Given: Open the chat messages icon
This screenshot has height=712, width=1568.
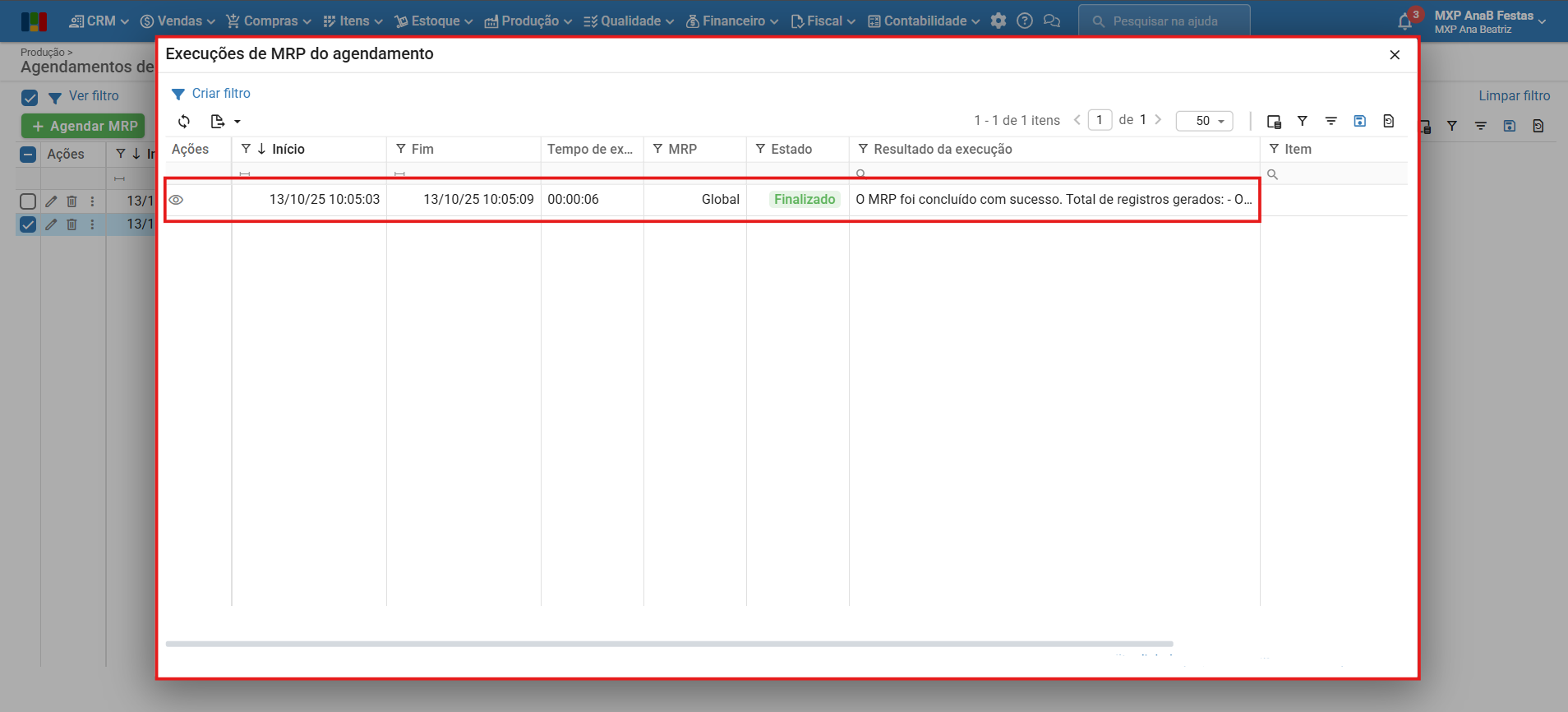Looking at the screenshot, I should tap(1052, 21).
